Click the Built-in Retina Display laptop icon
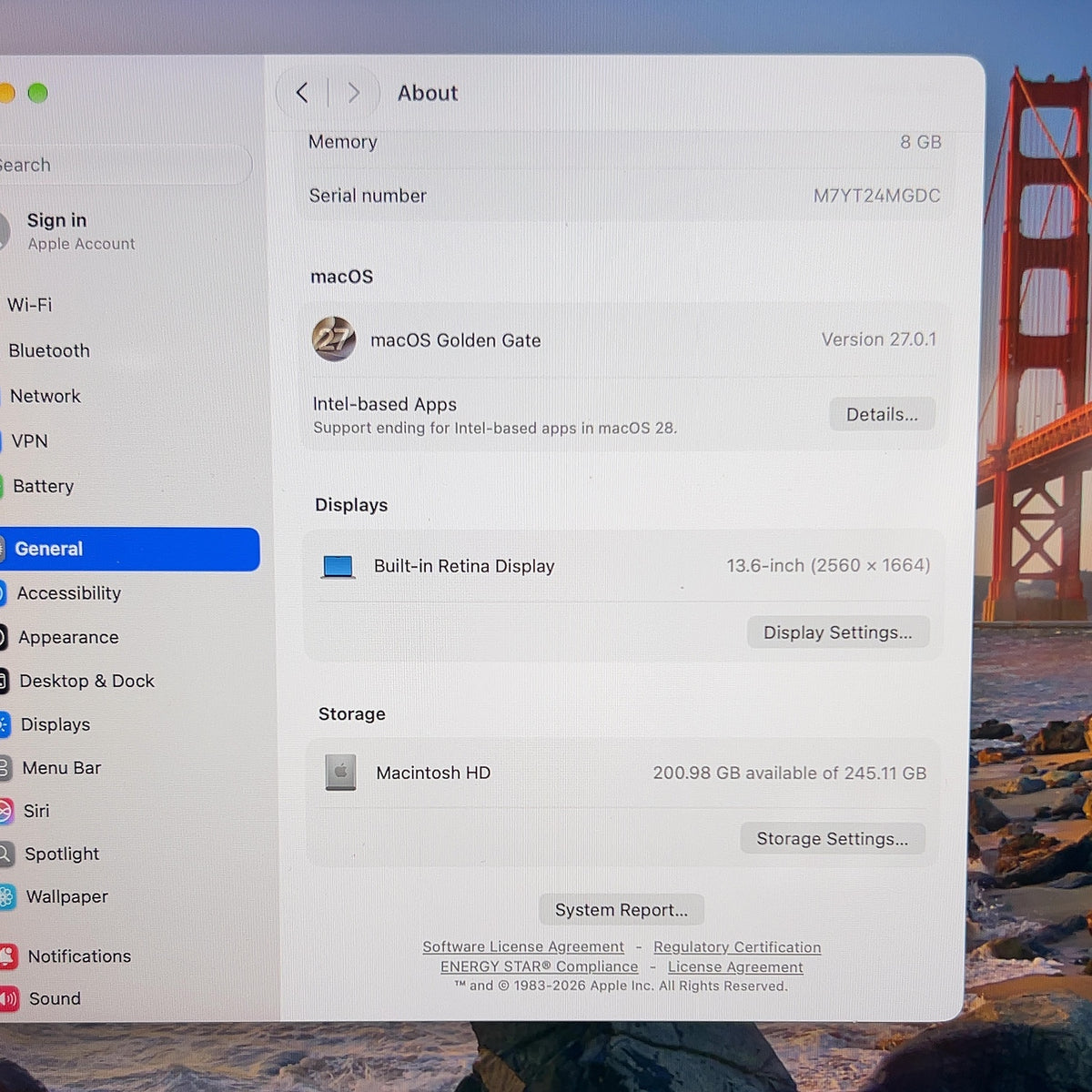Viewport: 1092px width, 1092px height. point(338,567)
